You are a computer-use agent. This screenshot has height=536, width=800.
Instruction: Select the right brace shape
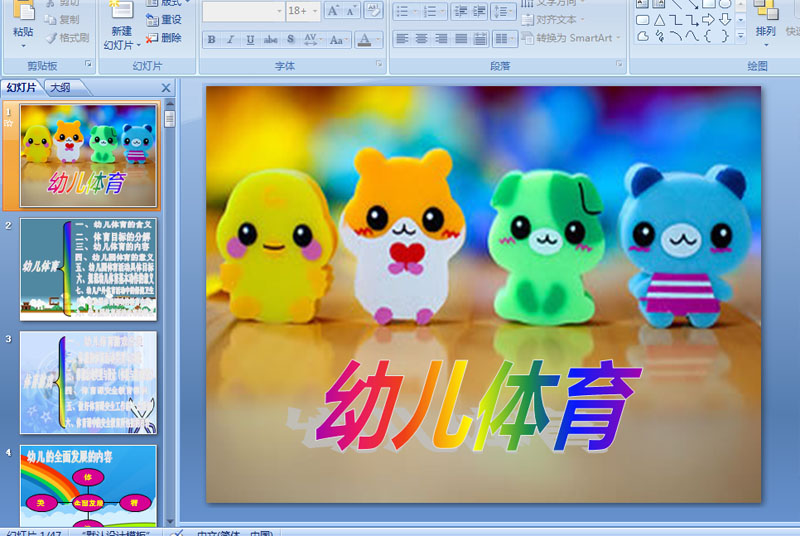724,36
